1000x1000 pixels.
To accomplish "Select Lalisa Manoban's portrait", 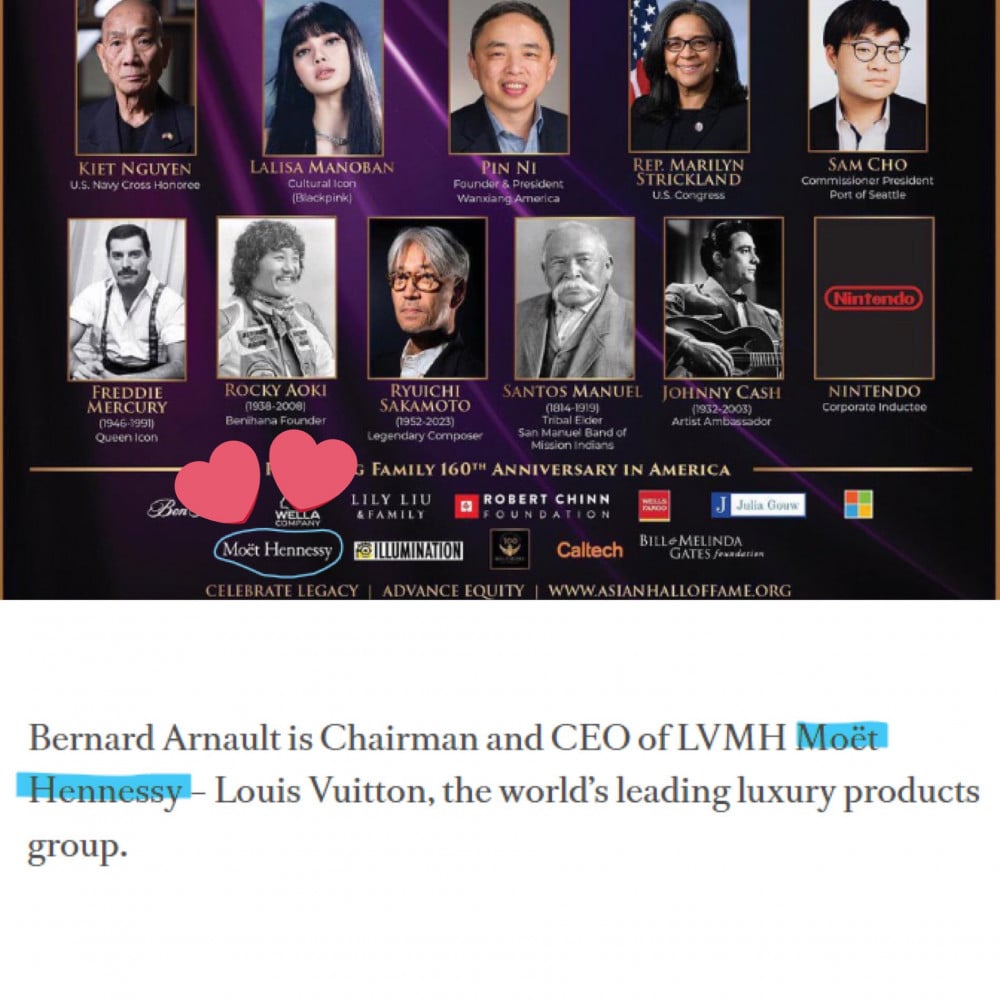I will click(323, 77).
